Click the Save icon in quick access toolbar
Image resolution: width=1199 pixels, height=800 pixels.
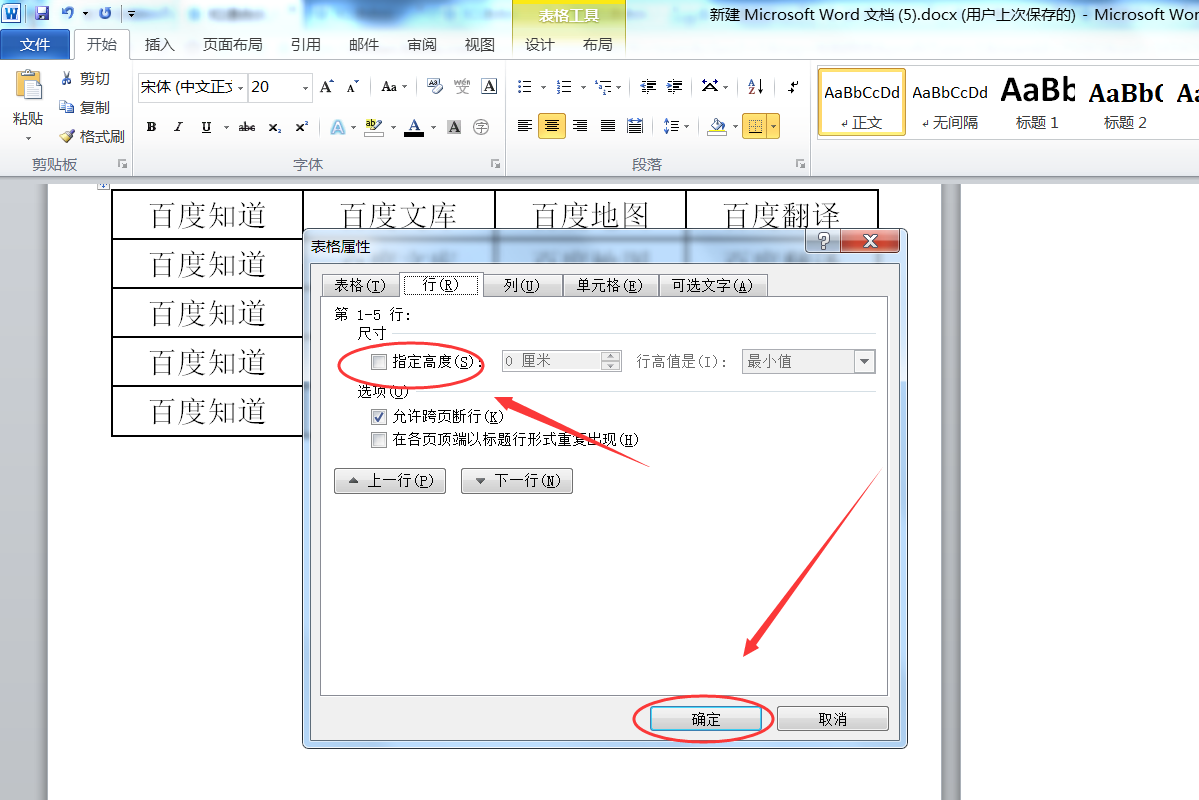pyautogui.click(x=42, y=13)
